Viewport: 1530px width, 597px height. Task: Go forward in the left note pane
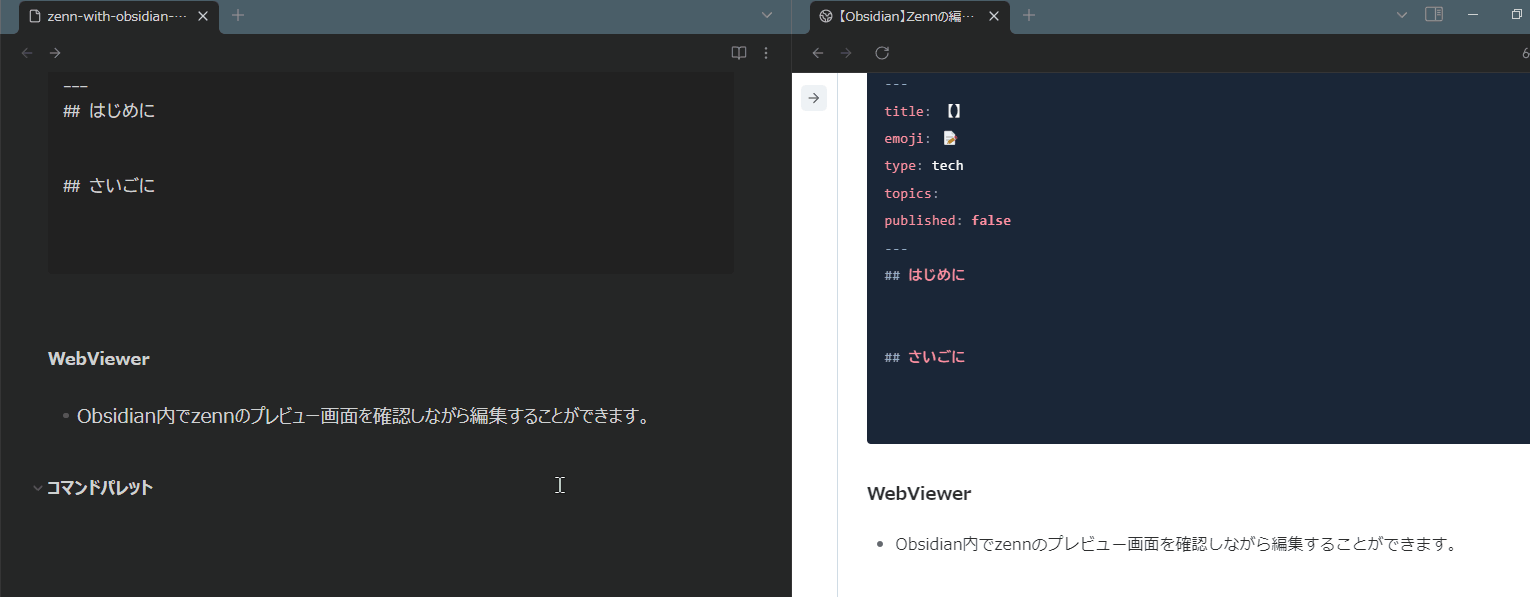point(55,53)
